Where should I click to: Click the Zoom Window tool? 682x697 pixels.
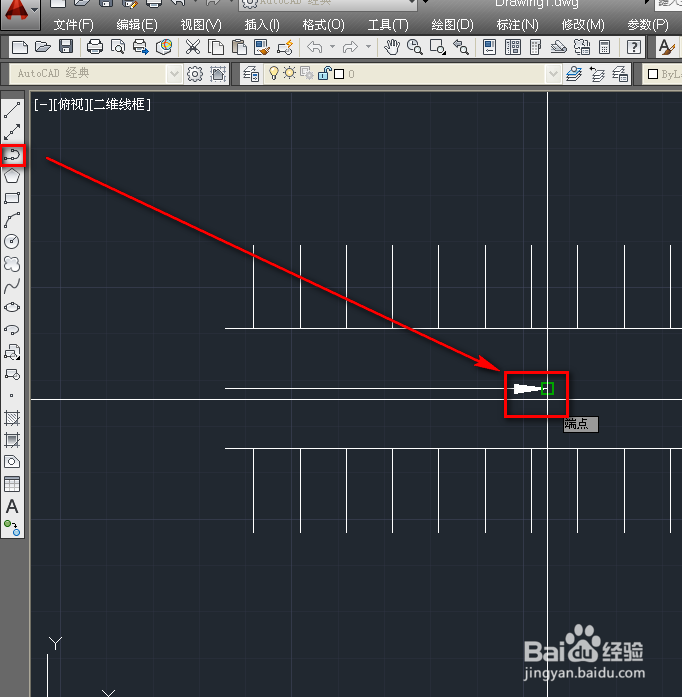(x=438, y=47)
